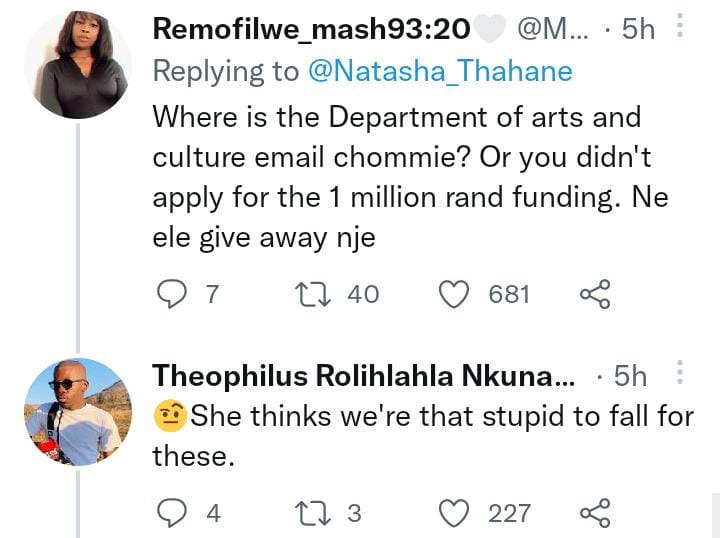Retweet Remofilwe's tweet with 40 retweets

[x=313, y=294]
